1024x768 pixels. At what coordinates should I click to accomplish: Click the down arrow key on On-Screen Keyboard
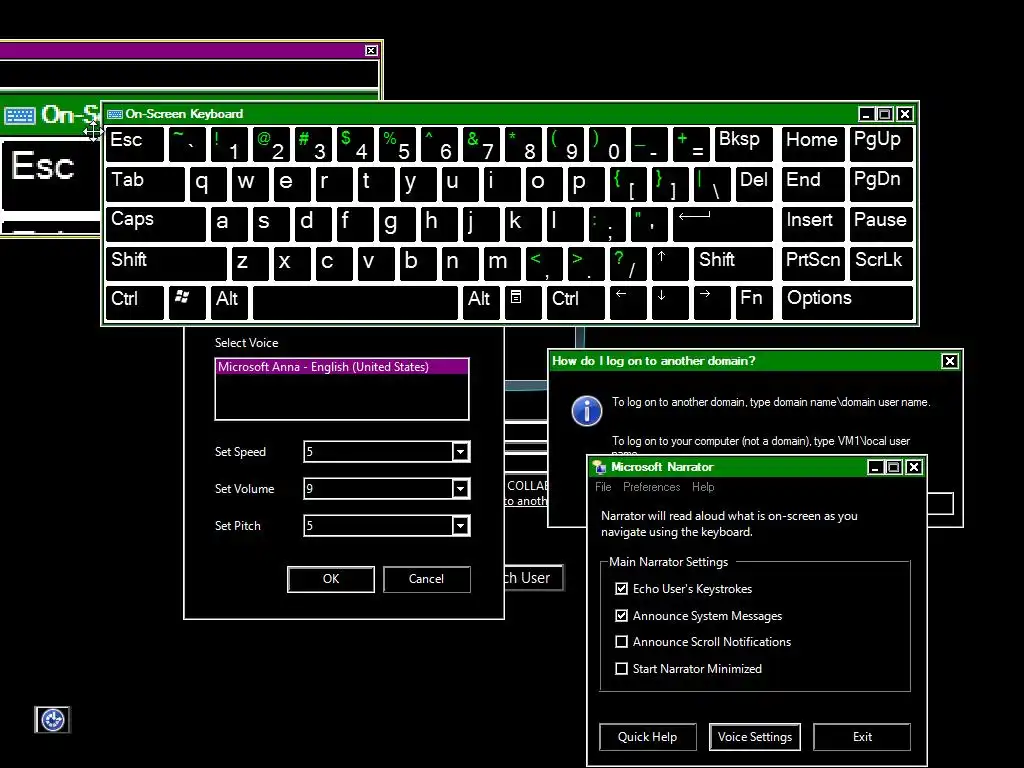669,303
